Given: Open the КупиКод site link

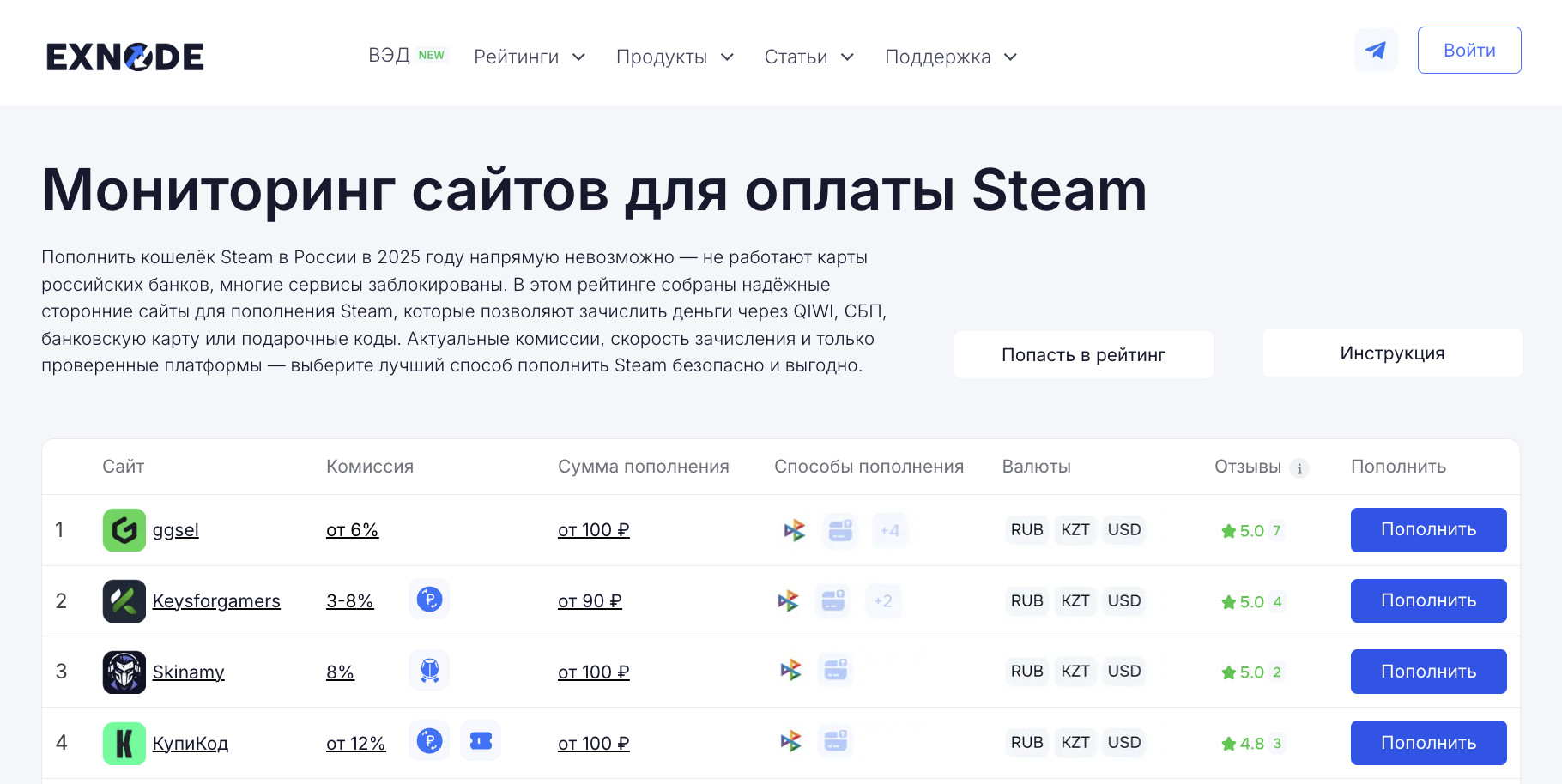Looking at the screenshot, I should [x=191, y=744].
